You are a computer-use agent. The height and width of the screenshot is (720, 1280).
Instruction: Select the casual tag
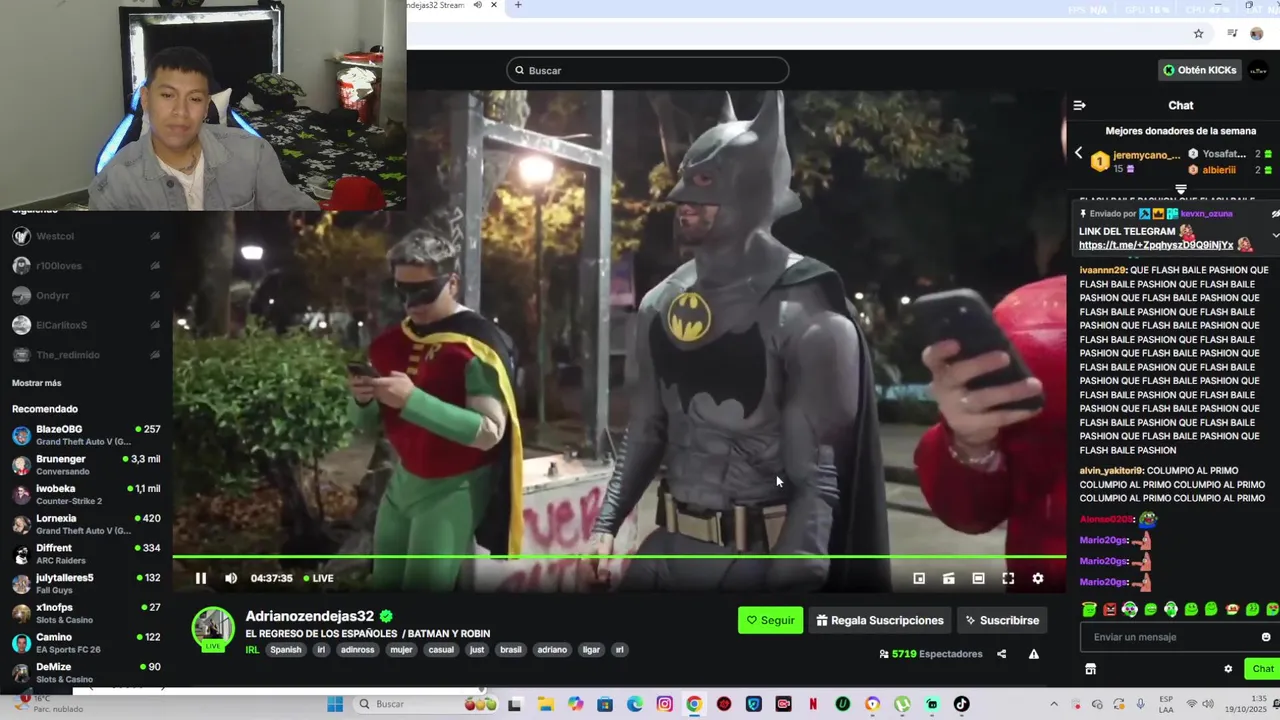441,650
